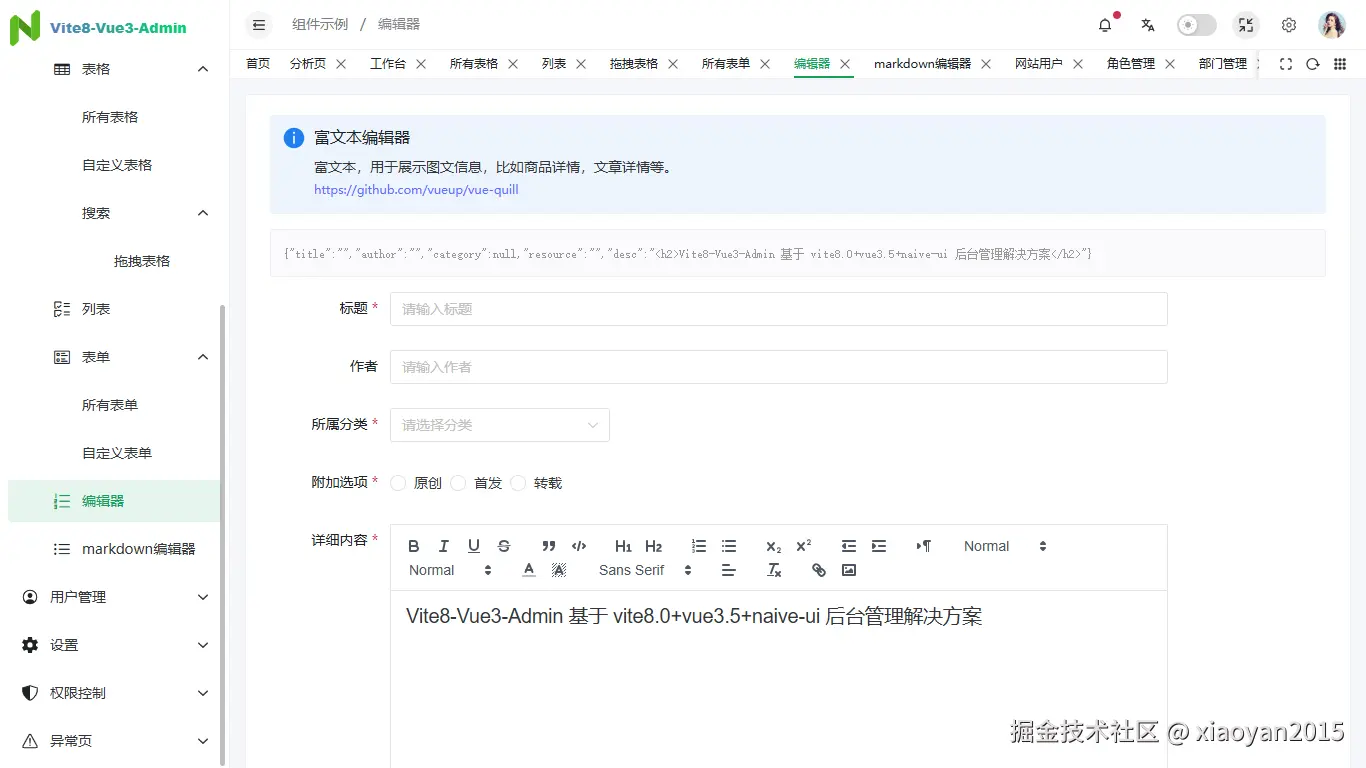1366x768 pixels.
Task: Underline the selected editor text
Action: 474,546
